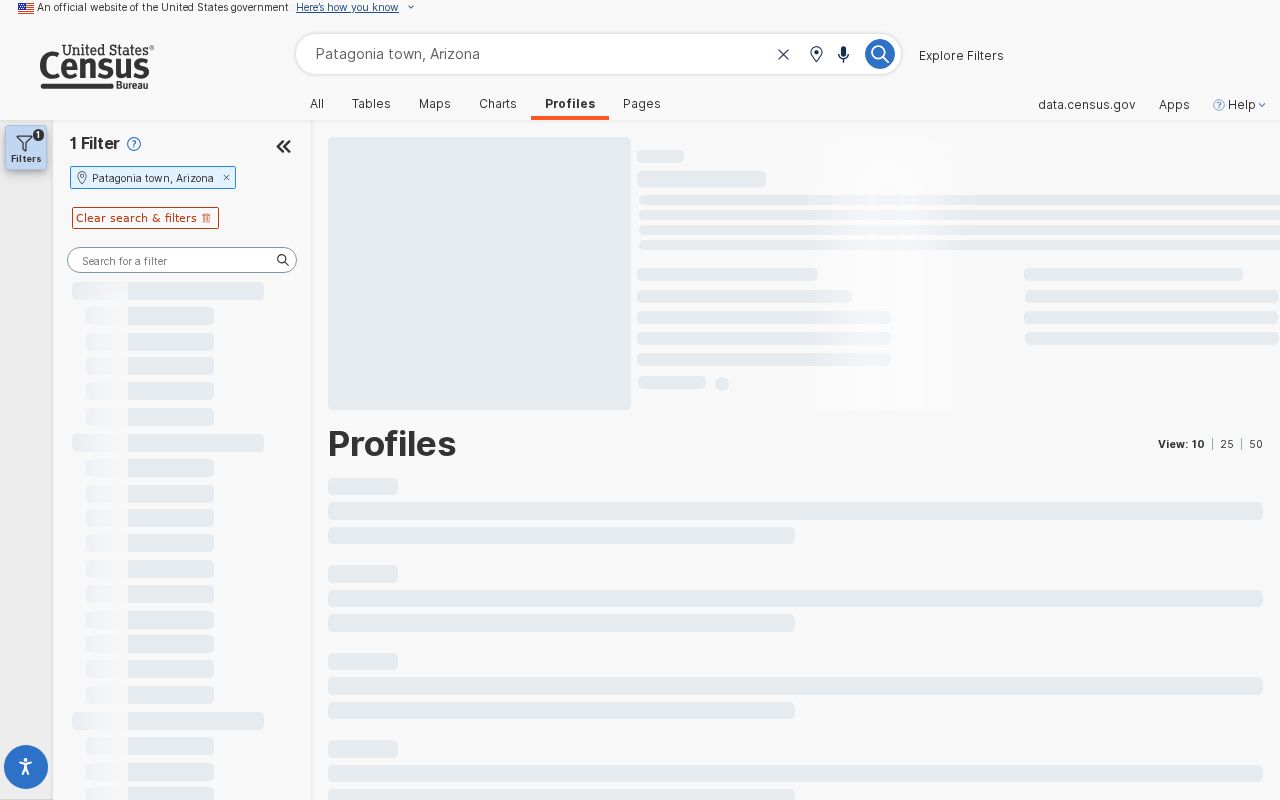The height and width of the screenshot is (800, 1280).
Task: Toggle the Filters funnel panel button
Action: click(x=26, y=147)
